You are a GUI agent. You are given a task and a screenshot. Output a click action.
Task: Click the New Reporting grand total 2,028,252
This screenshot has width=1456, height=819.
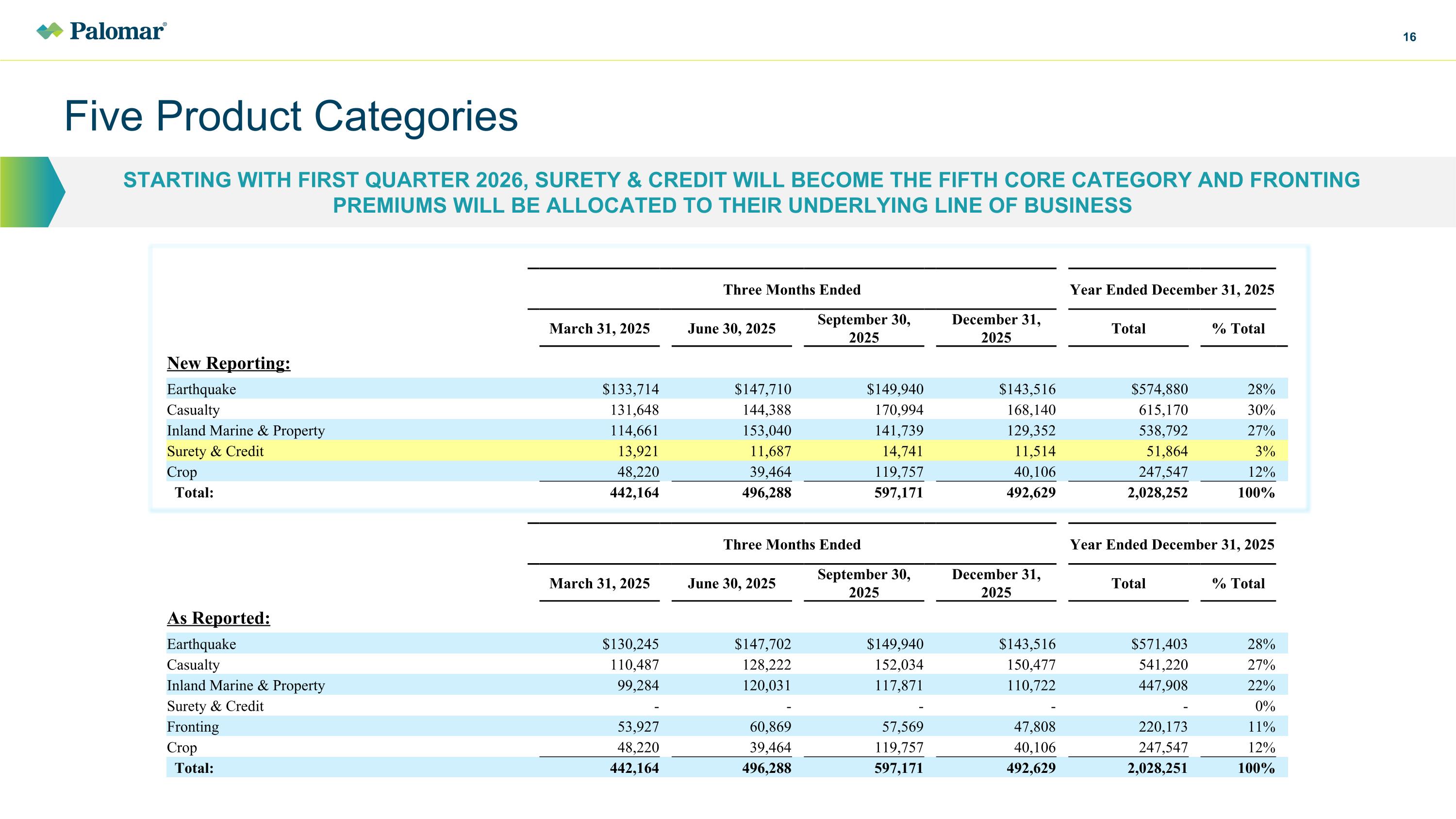pyautogui.click(x=1157, y=493)
